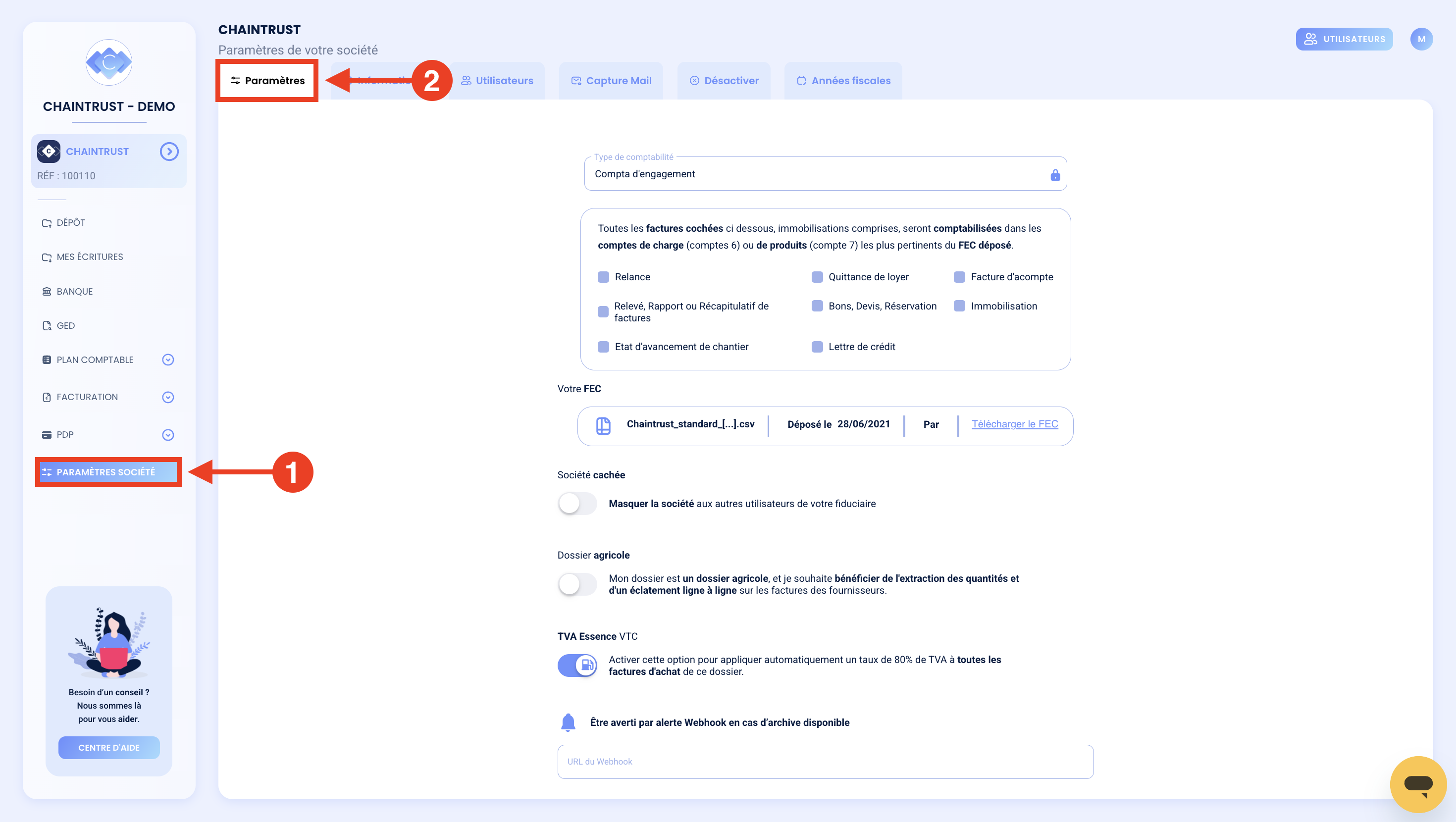
Task: Click the Utilisateurs tab people icon
Action: coord(466,81)
